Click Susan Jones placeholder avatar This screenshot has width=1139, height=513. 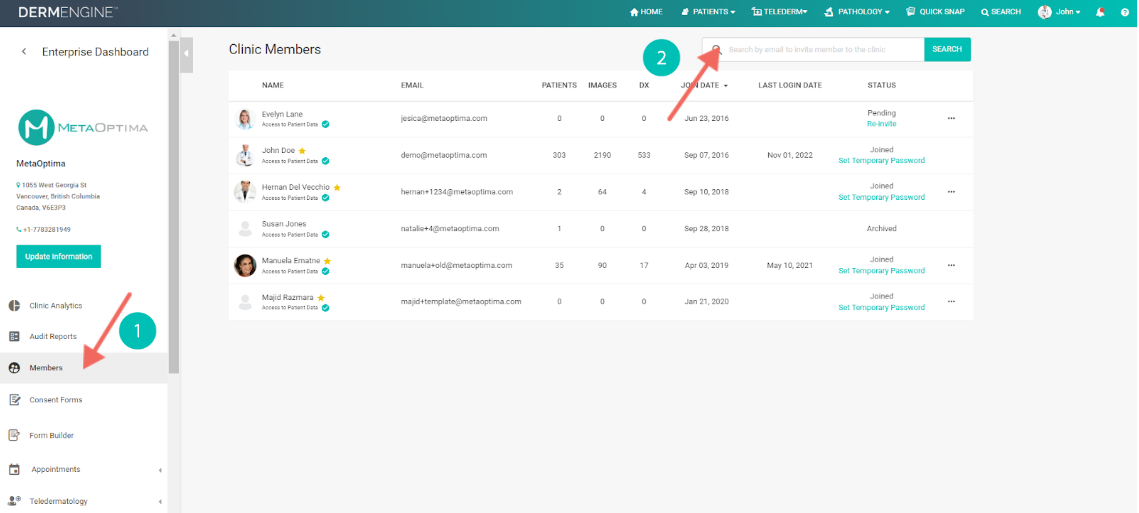[x=245, y=229]
